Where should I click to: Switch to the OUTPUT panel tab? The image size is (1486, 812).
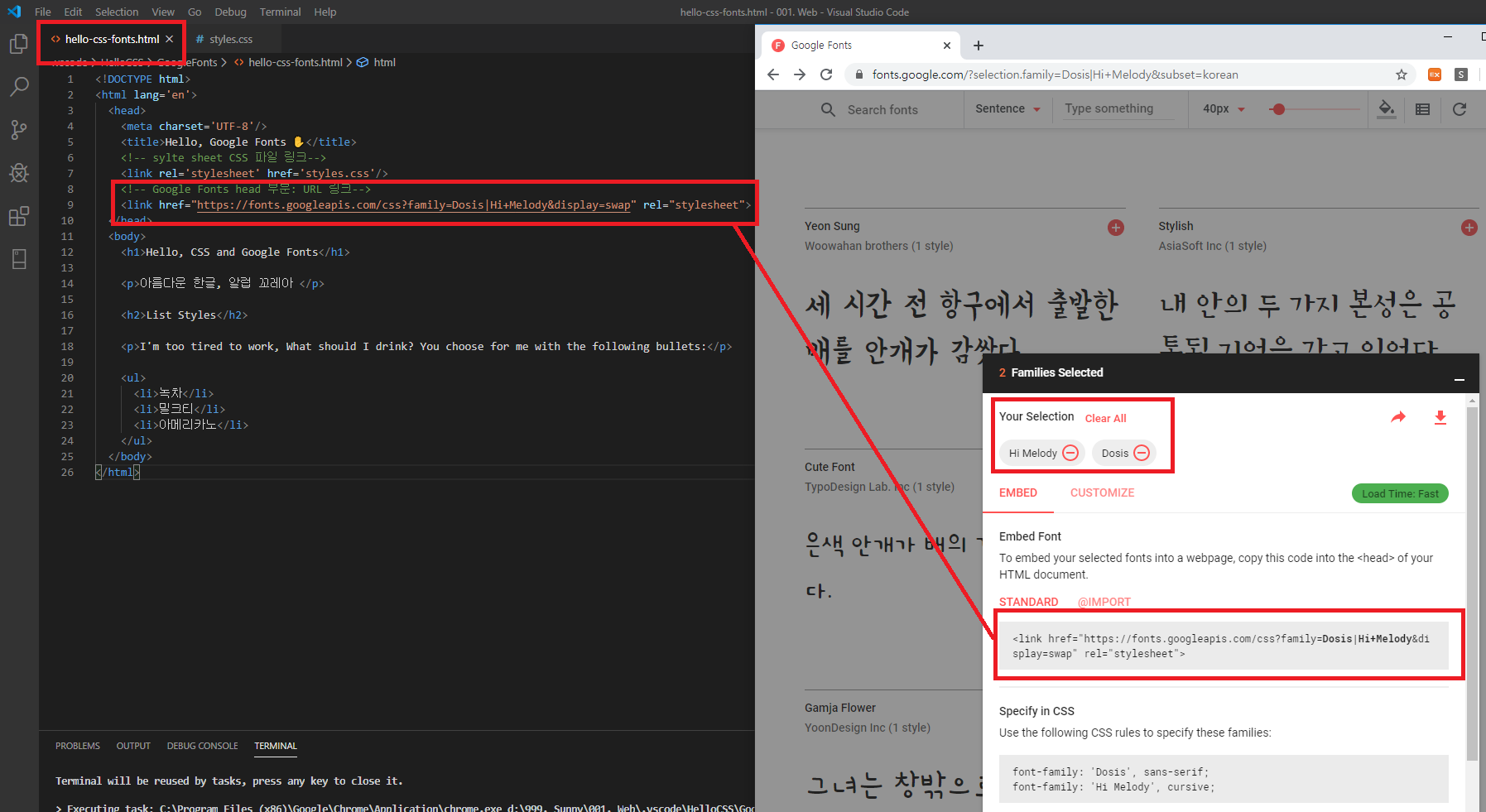[133, 746]
